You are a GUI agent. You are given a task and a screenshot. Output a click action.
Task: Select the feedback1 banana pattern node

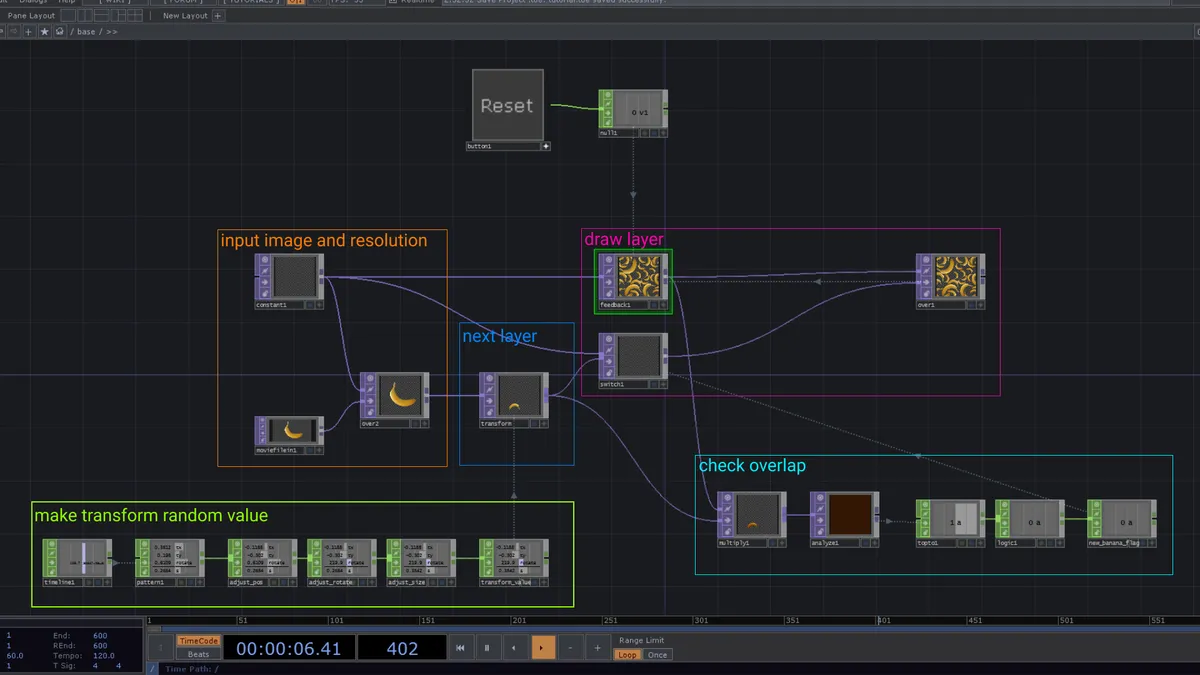point(639,276)
